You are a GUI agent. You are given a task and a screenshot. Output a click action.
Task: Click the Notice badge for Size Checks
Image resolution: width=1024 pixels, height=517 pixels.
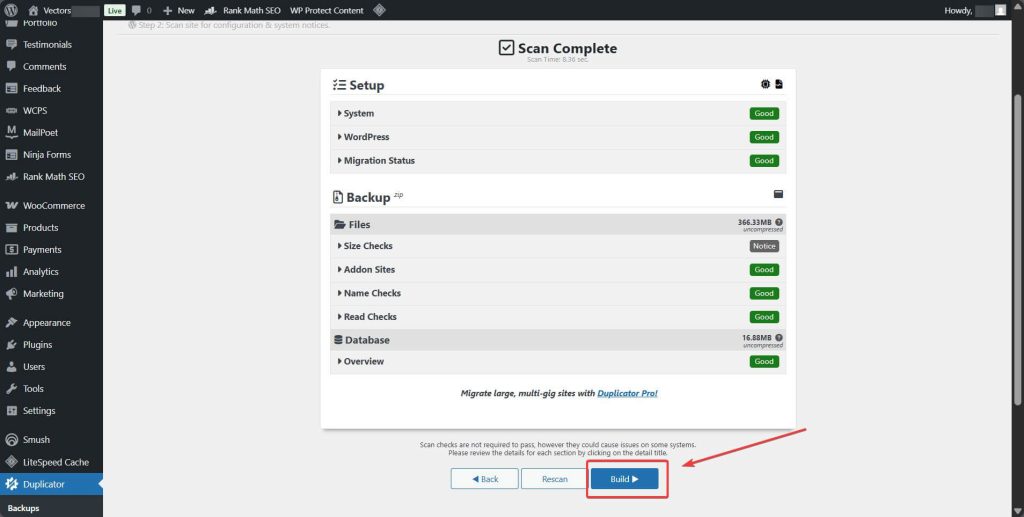764,246
